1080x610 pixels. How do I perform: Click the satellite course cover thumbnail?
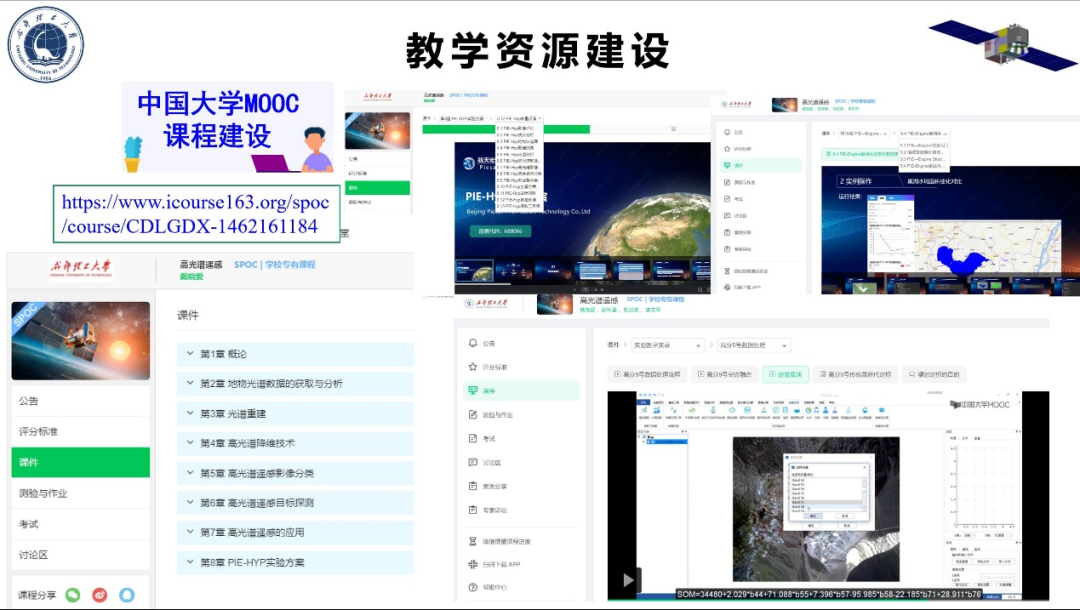tap(80, 340)
